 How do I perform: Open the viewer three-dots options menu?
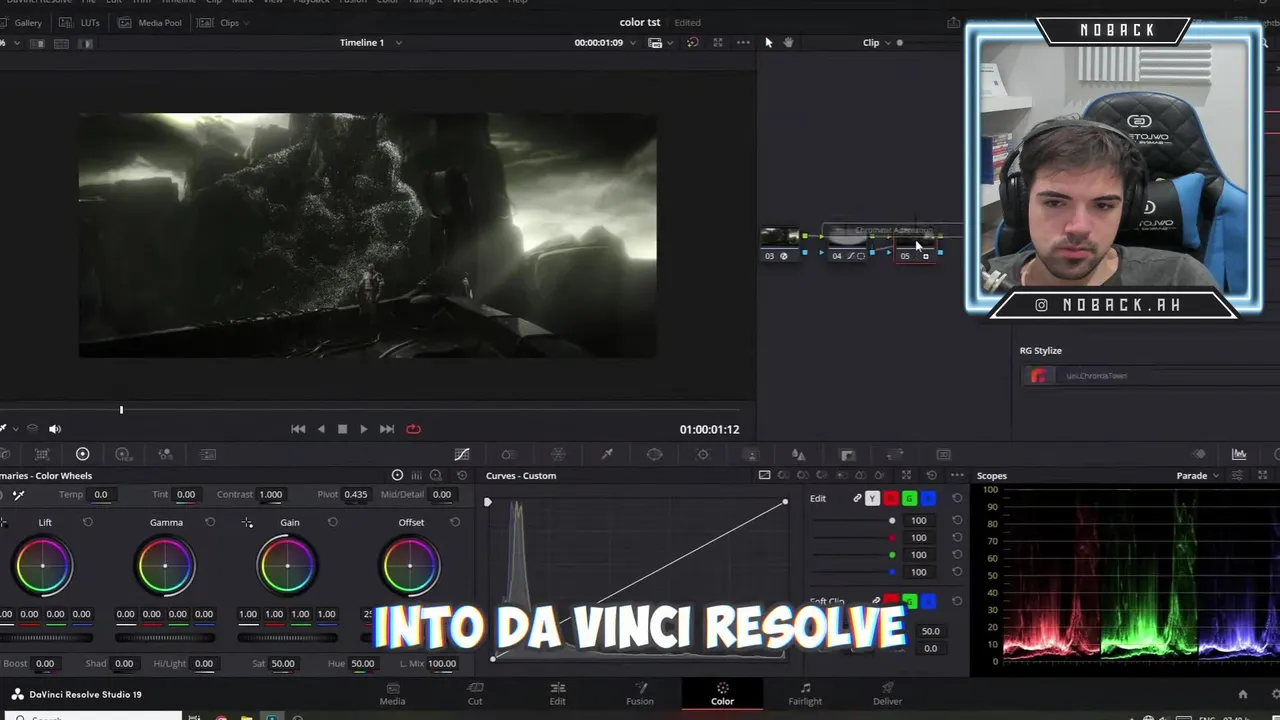[x=743, y=42]
